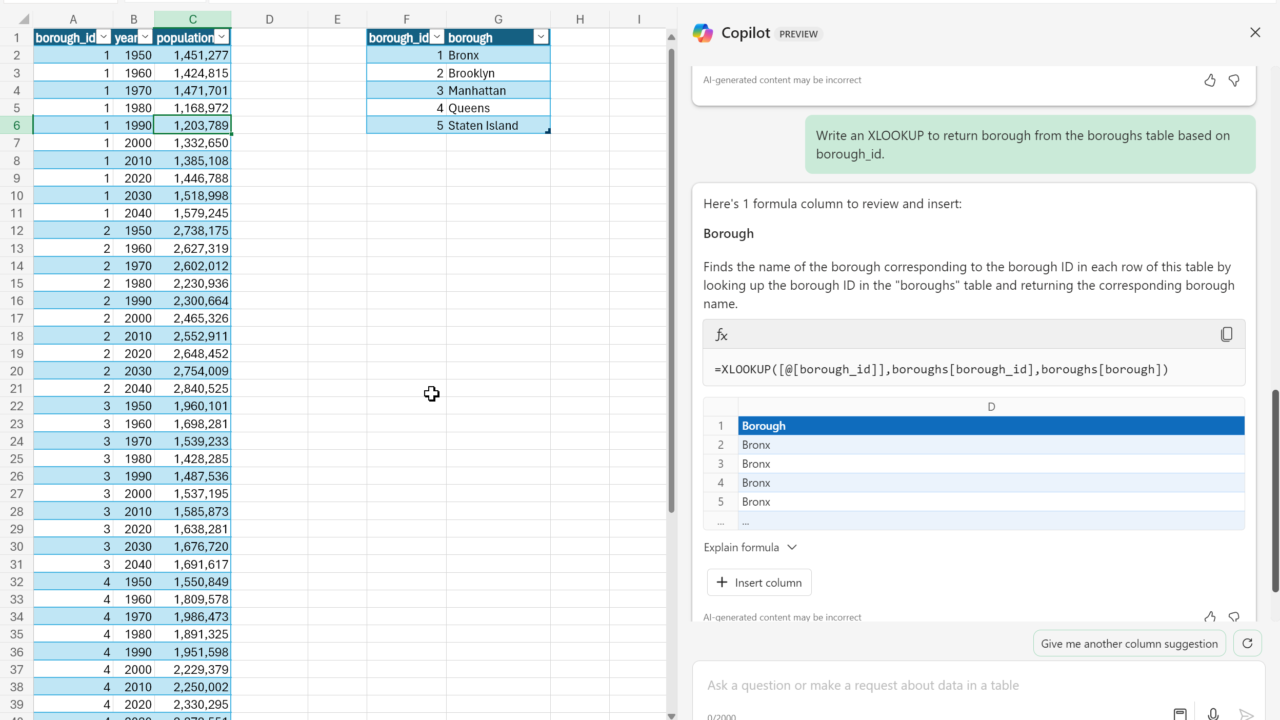The height and width of the screenshot is (720, 1280).
Task: Expand the Explain formula section
Action: (x=750, y=547)
